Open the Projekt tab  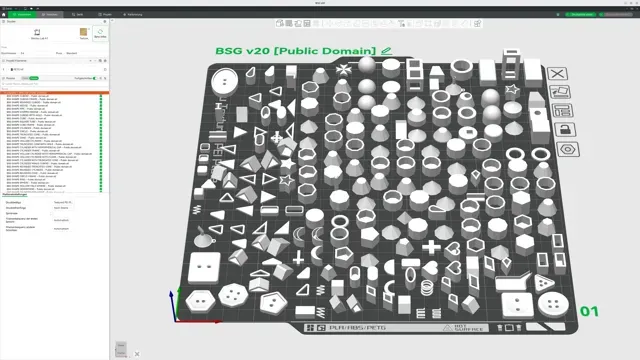click(105, 14)
